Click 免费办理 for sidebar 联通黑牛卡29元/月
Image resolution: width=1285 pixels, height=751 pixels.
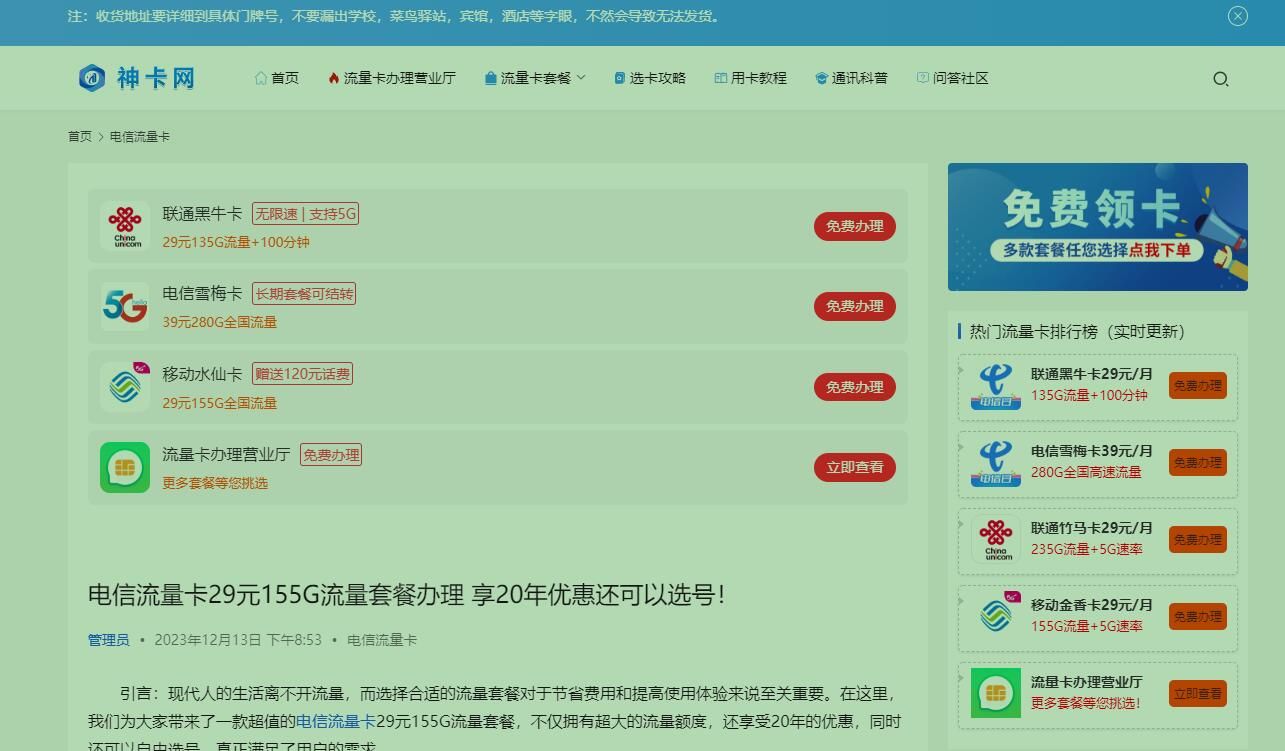pos(1197,386)
